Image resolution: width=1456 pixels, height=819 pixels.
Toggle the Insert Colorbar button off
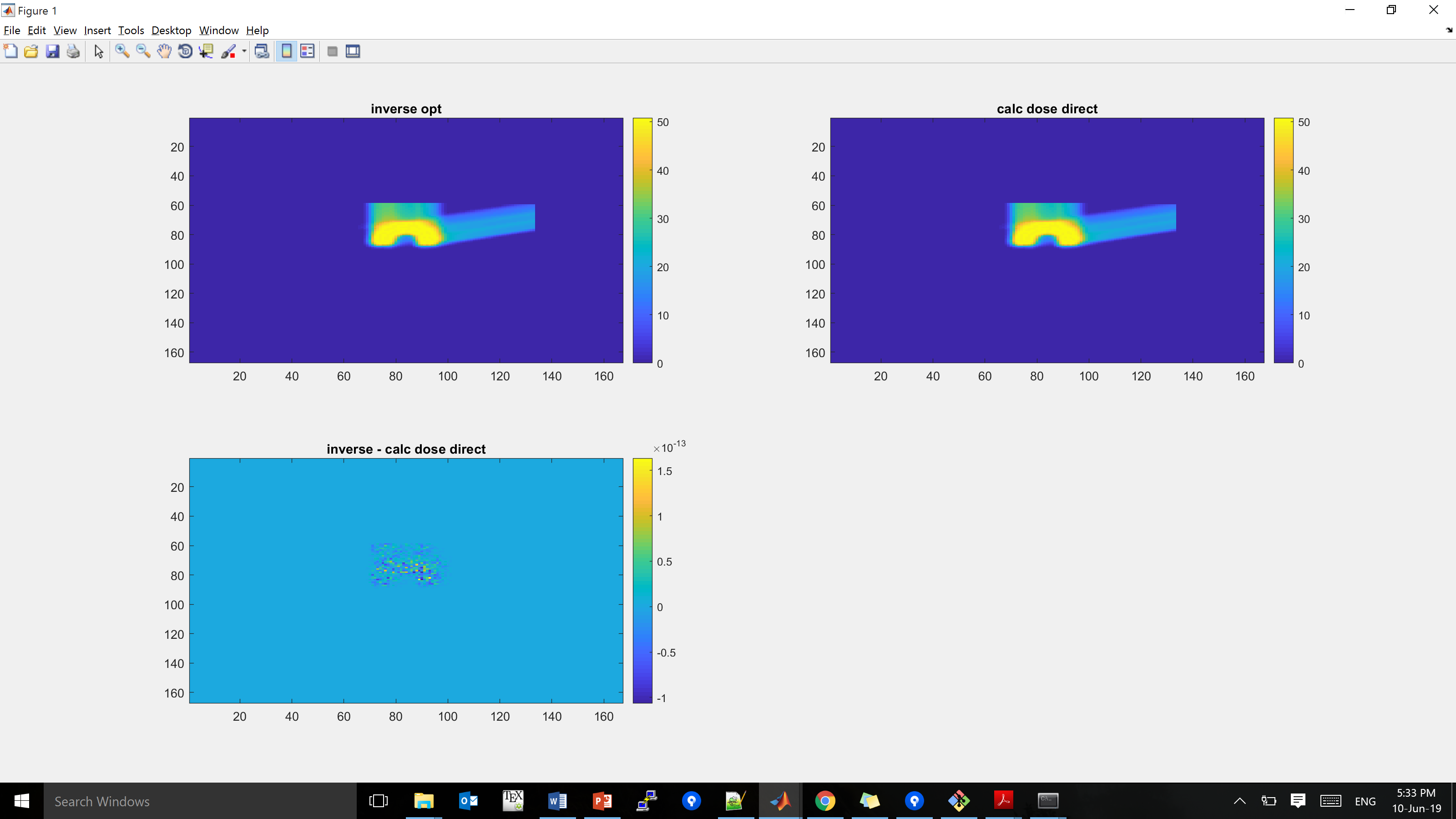pos(286,51)
